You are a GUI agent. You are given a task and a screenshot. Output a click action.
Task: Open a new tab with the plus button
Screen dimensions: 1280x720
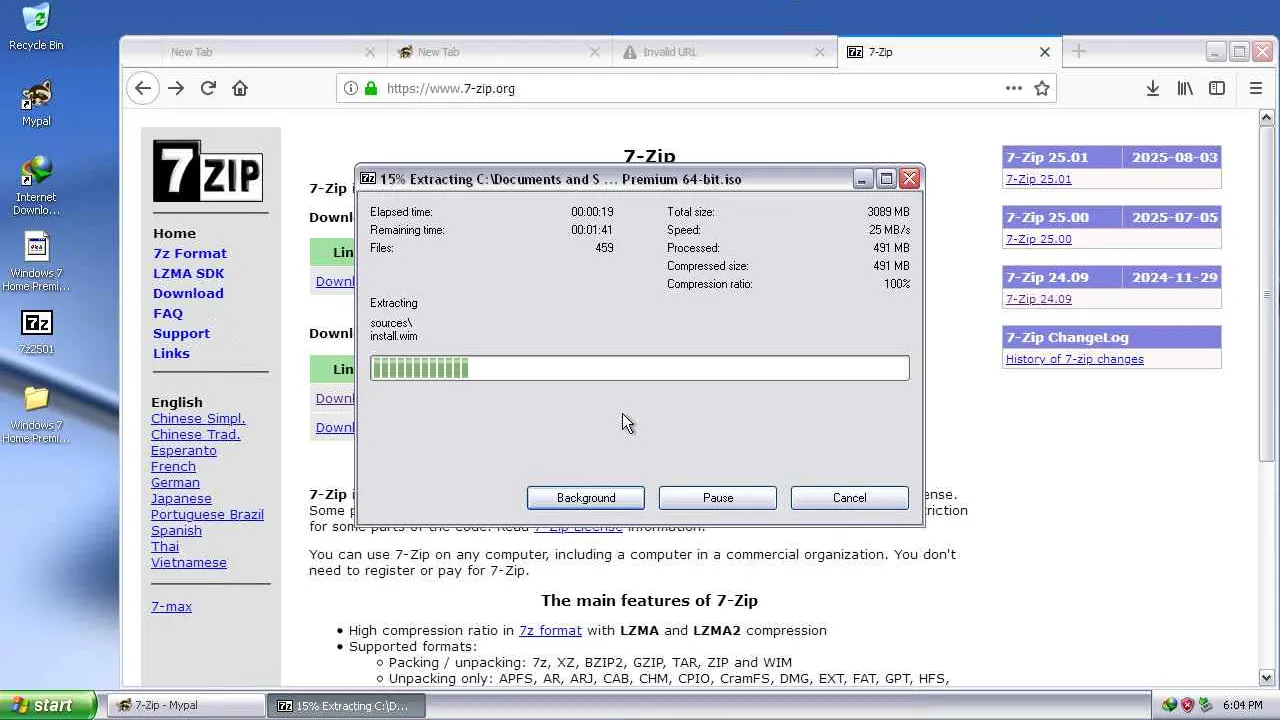pos(1078,52)
